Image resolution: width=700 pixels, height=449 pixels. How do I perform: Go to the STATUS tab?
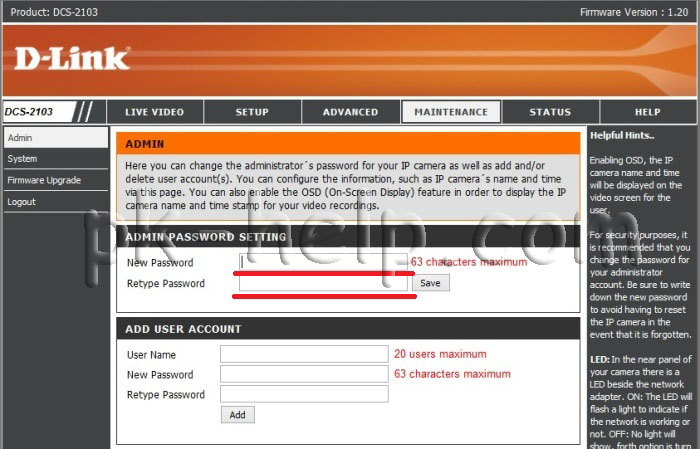(550, 112)
